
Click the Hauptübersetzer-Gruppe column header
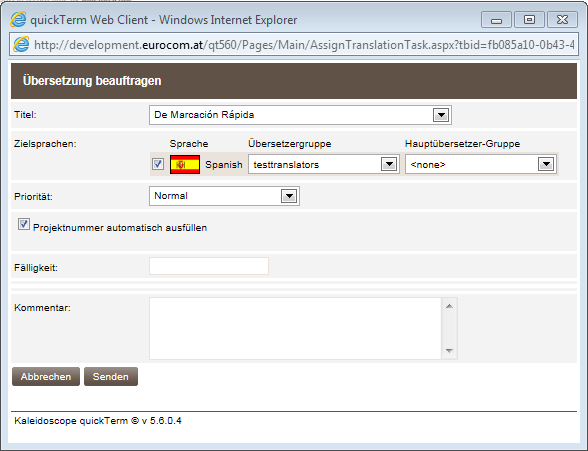(462, 144)
